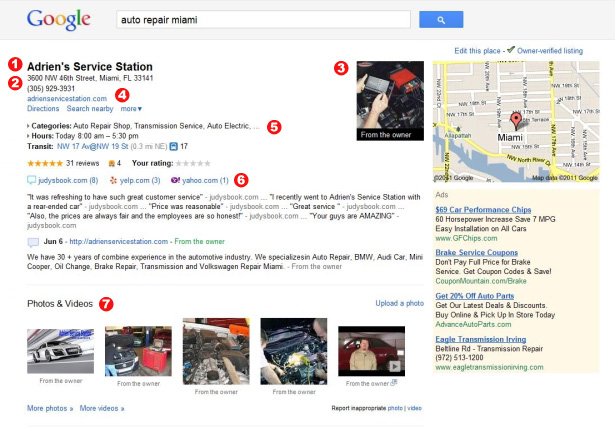Open the '$69 Car Performance Chips' ad
The height and width of the screenshot is (428, 615).
click(483, 210)
